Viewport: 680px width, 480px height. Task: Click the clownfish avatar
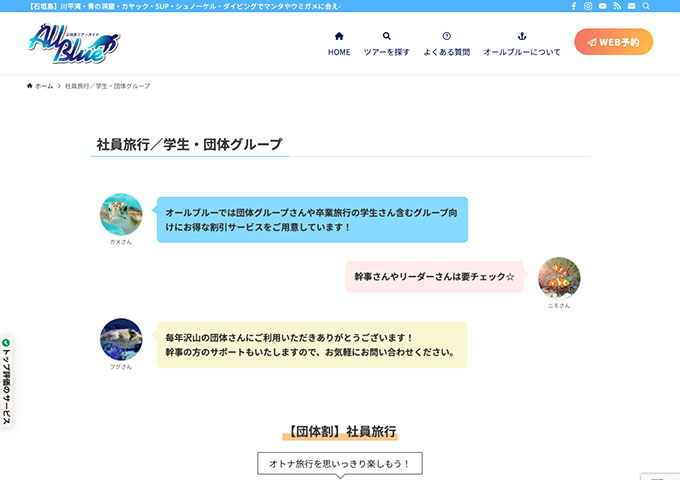click(559, 278)
